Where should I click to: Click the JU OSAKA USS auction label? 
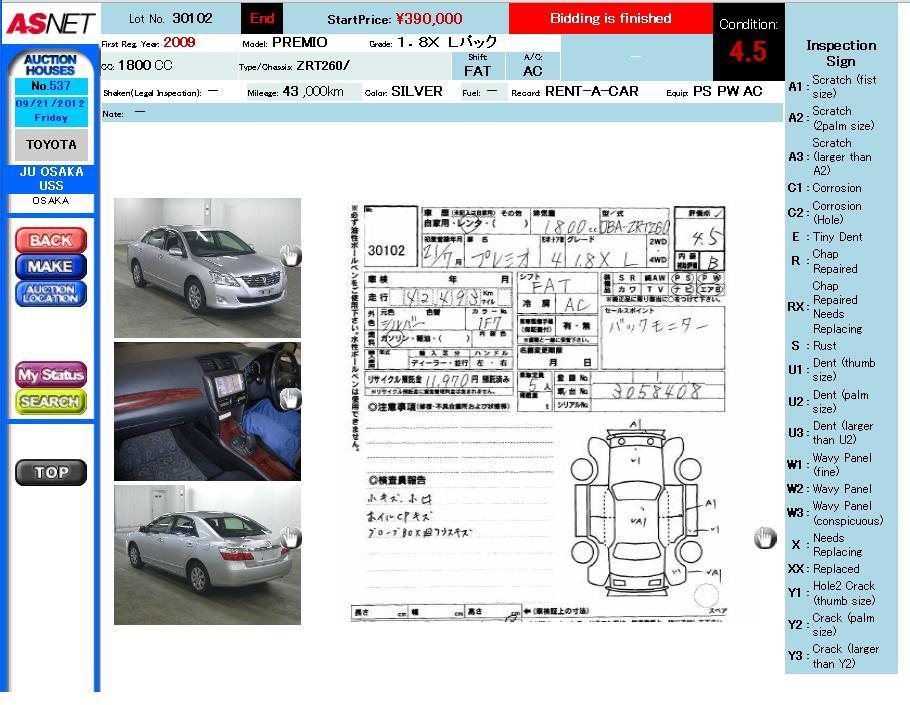(51, 179)
